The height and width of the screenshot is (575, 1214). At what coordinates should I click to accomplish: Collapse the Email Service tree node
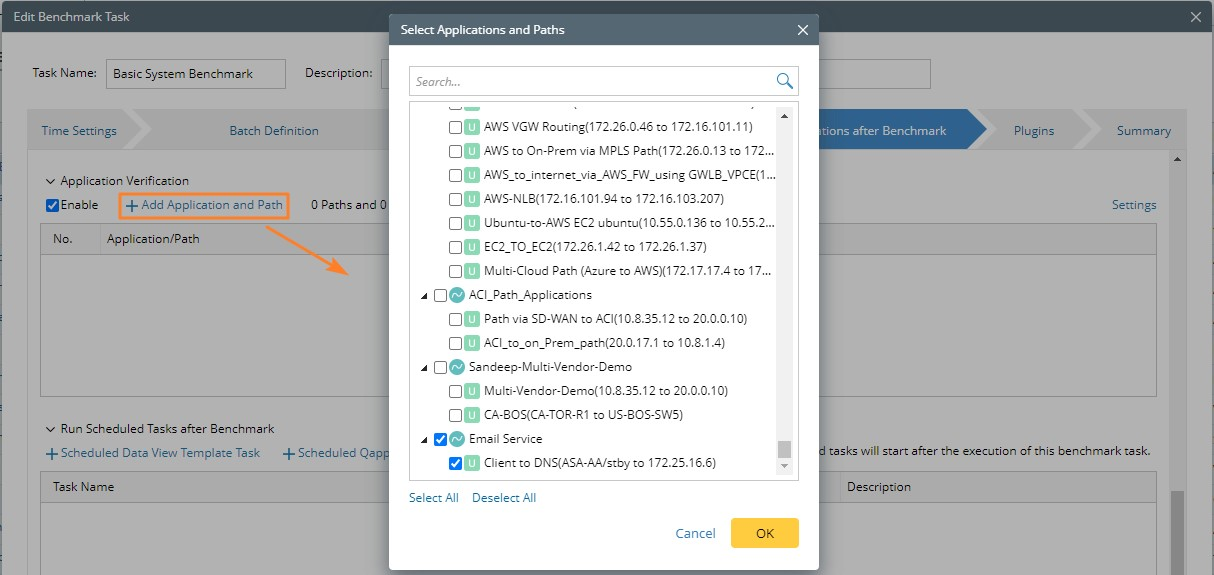click(x=424, y=440)
